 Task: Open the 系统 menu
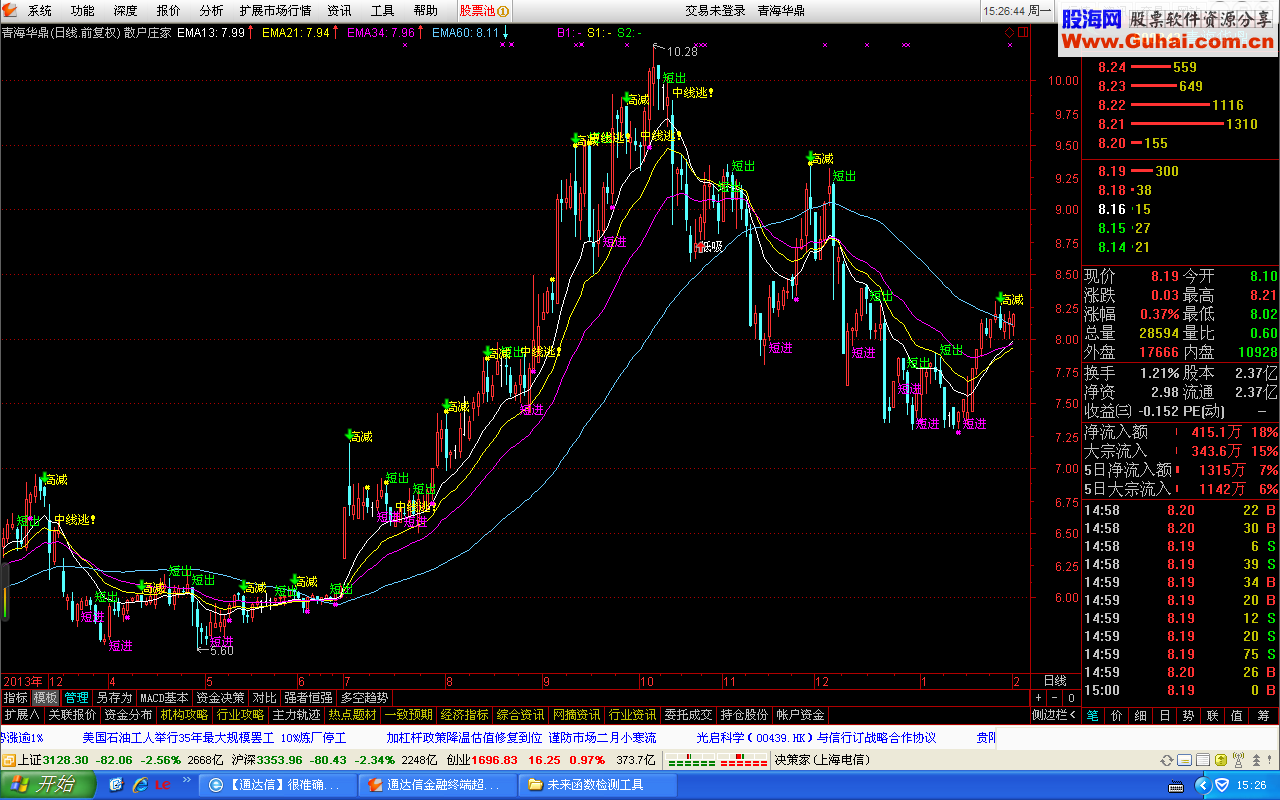(40, 11)
